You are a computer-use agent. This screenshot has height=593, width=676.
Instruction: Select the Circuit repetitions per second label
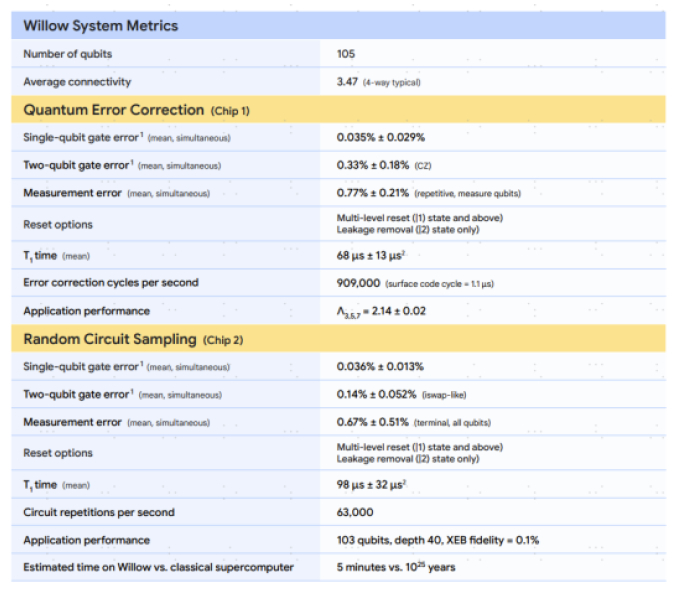99,513
